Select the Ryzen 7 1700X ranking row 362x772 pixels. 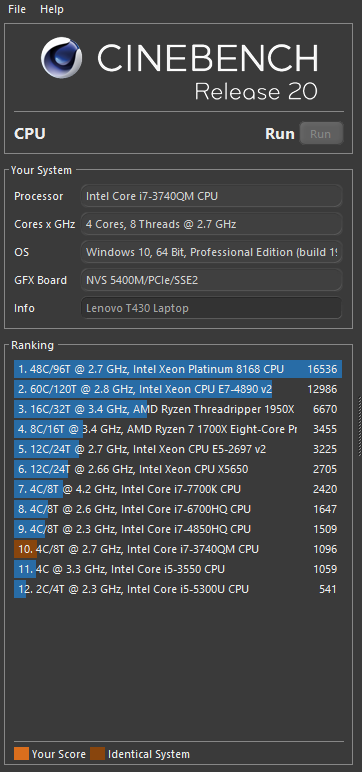178,429
